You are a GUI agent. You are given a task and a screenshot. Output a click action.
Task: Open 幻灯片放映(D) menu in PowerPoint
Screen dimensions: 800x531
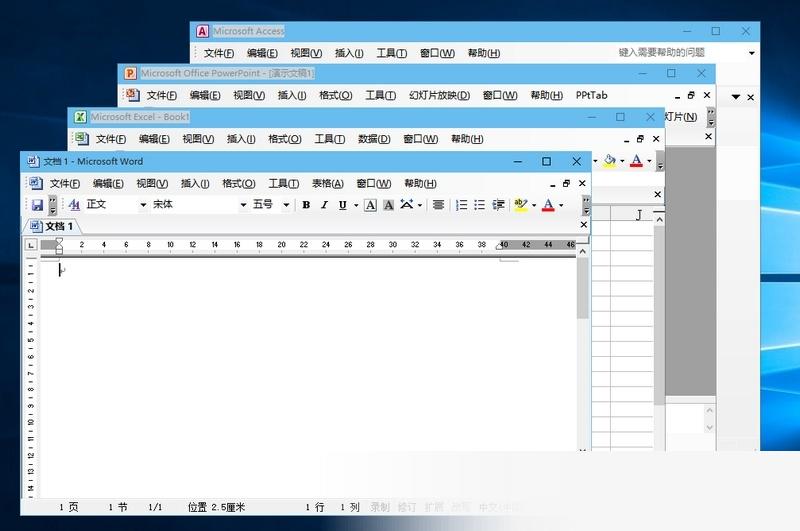click(439, 95)
